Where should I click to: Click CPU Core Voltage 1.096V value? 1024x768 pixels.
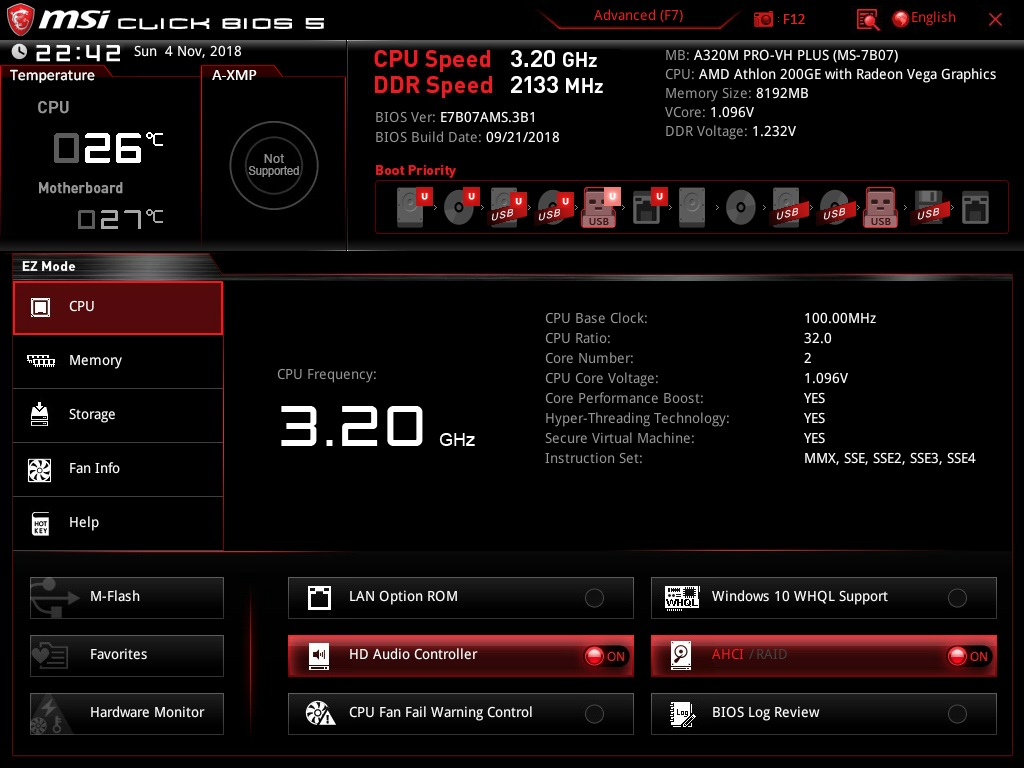825,378
